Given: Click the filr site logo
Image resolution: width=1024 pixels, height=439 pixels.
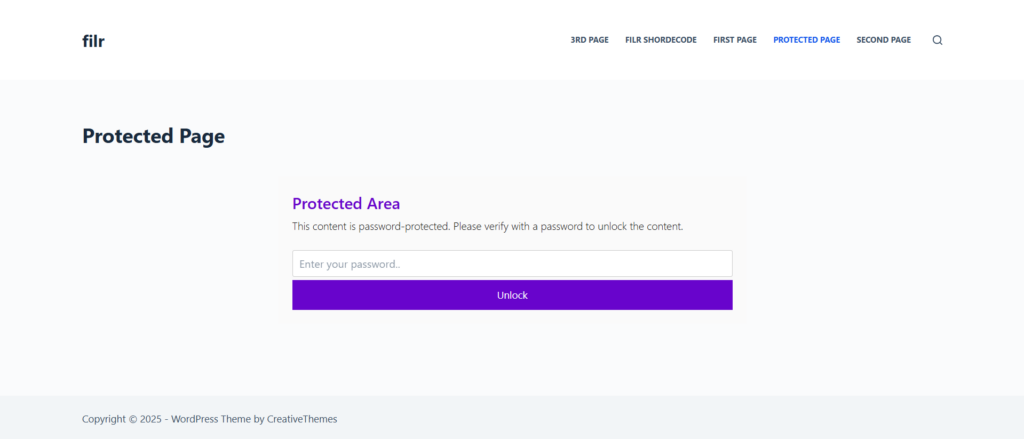Looking at the screenshot, I should [93, 41].
